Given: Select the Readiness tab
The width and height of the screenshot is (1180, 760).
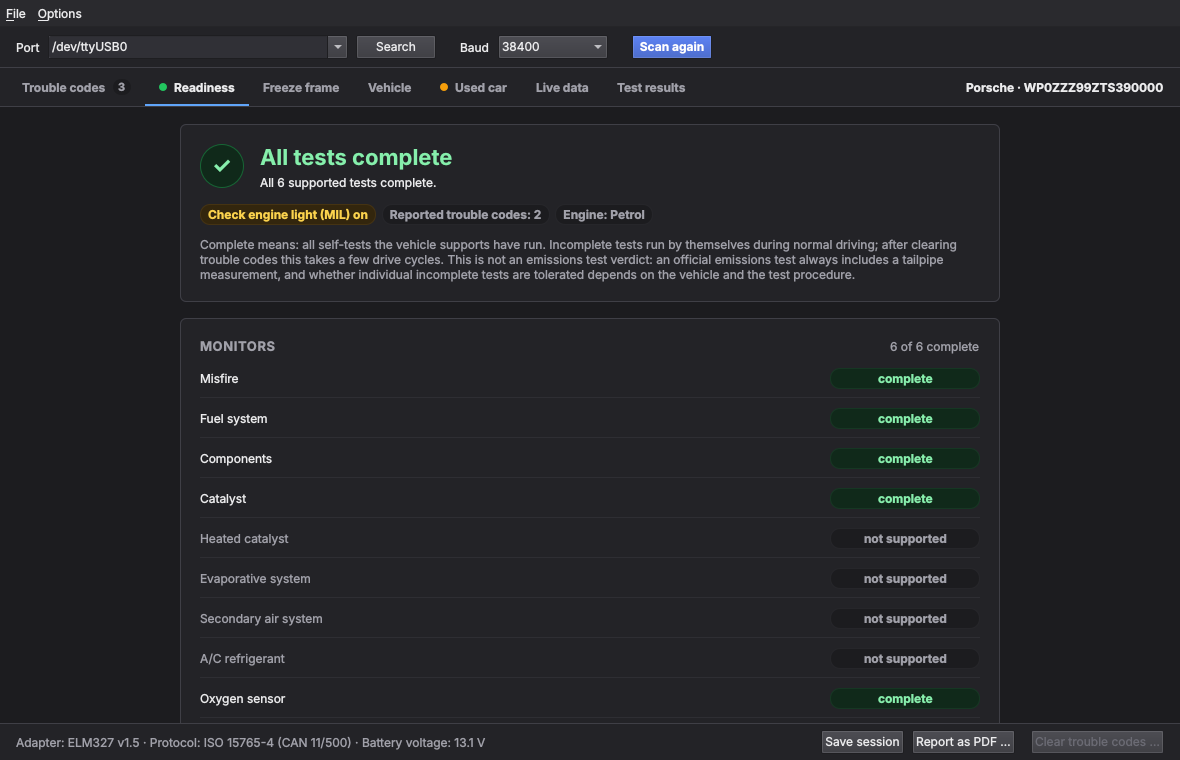Looking at the screenshot, I should 197,87.
